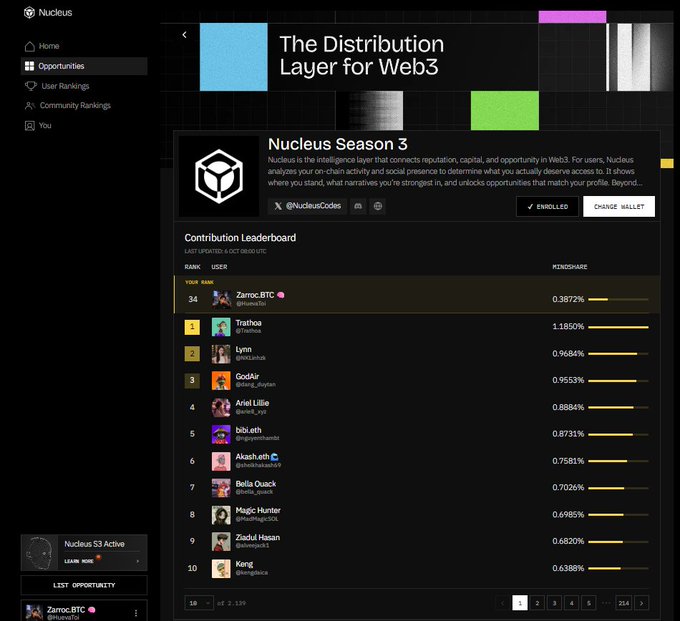Click the User Rankings trophy icon
Image resolution: width=680 pixels, height=621 pixels.
(x=30, y=86)
